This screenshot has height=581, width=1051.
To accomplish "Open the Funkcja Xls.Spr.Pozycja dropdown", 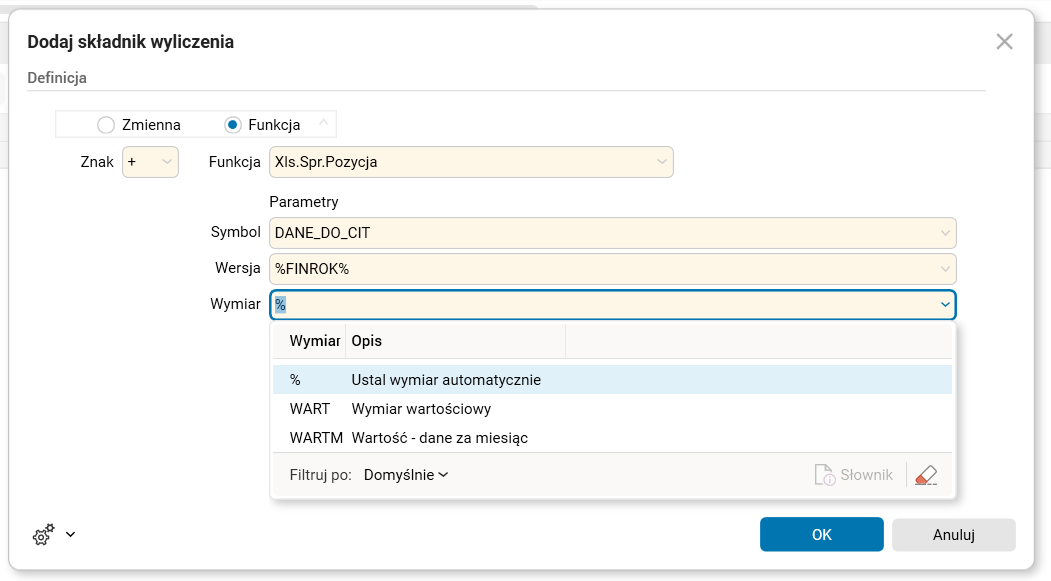I will pyautogui.click(x=661, y=162).
